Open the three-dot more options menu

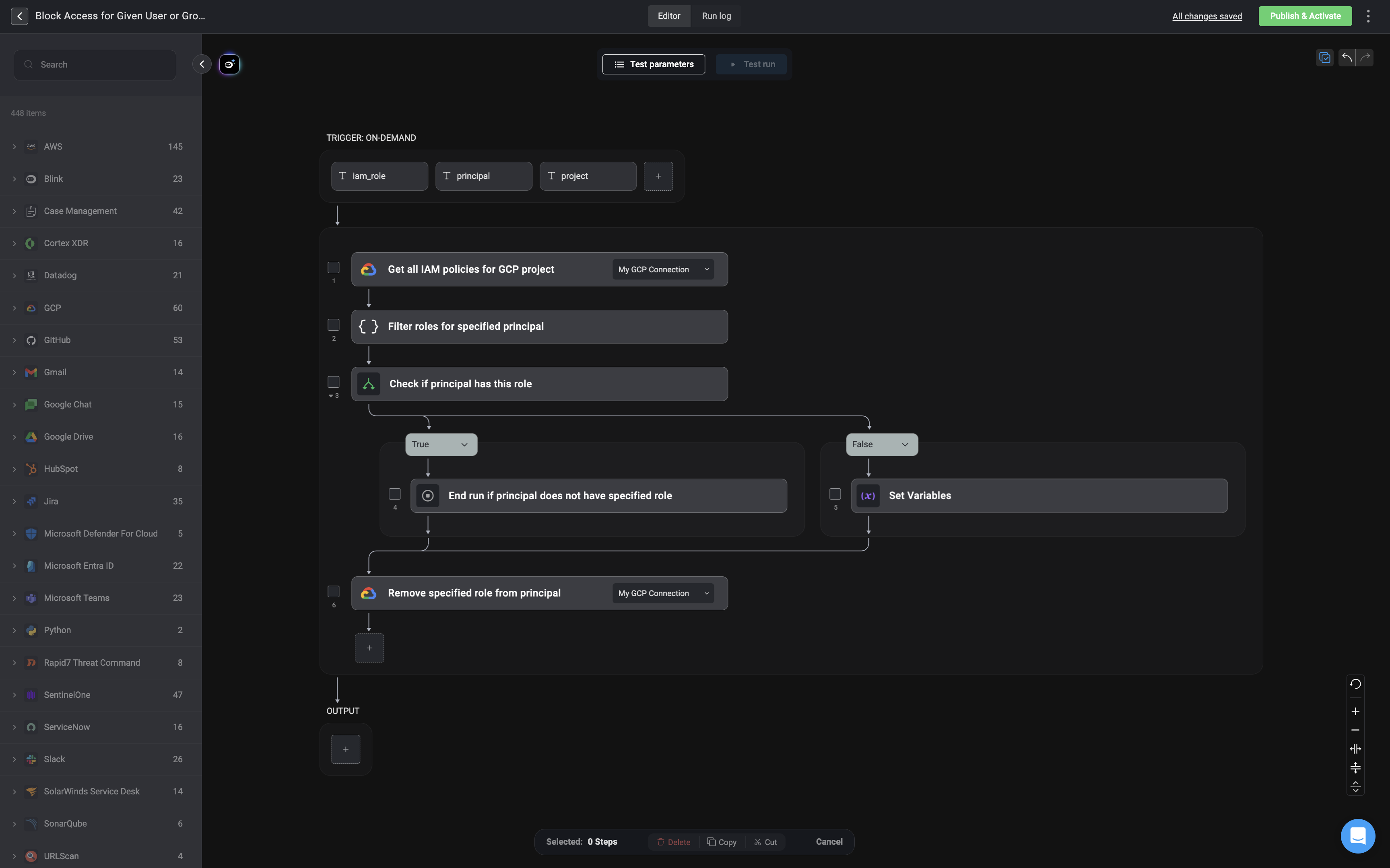click(1368, 16)
